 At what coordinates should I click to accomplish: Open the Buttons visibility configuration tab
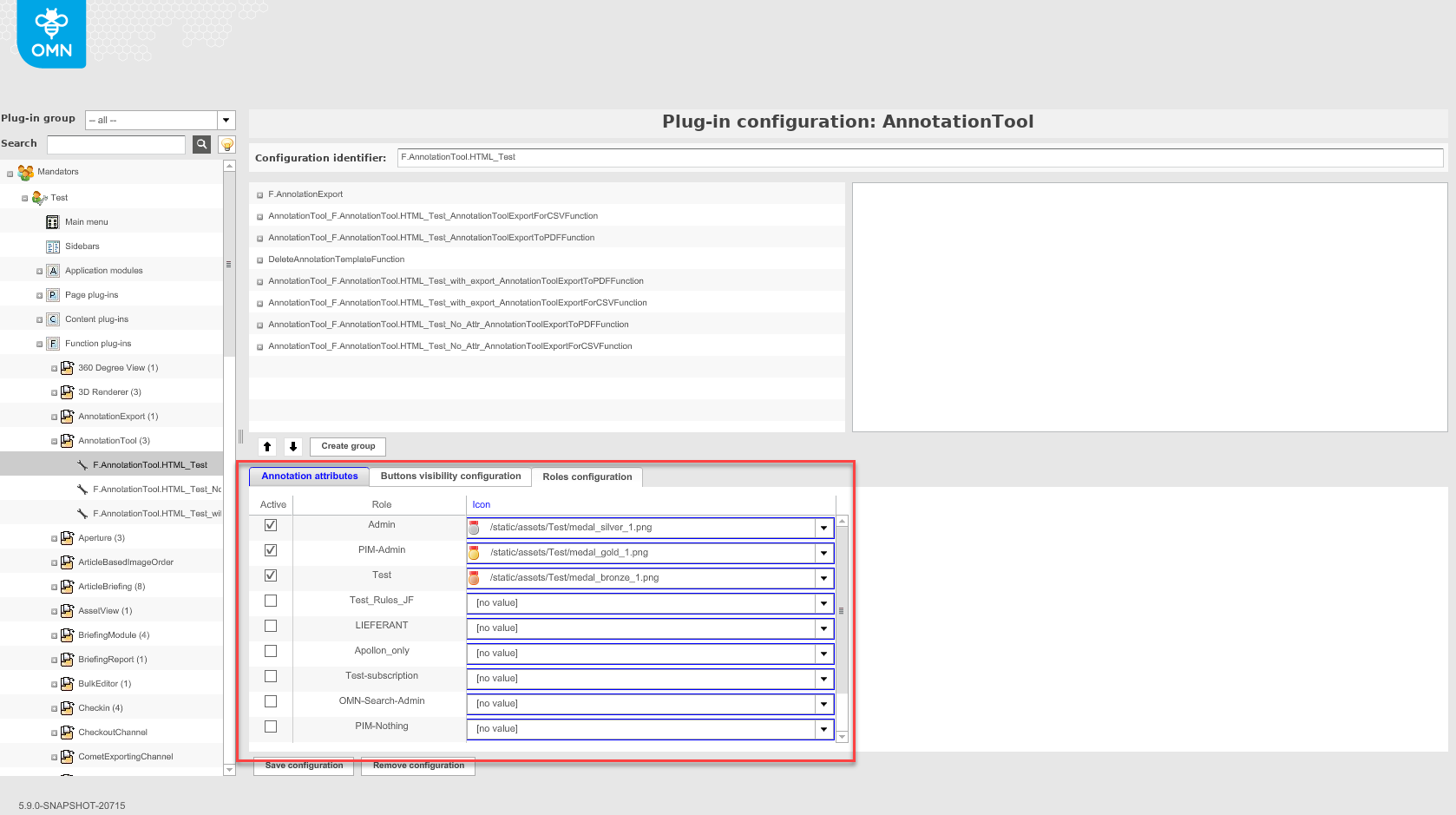450,476
